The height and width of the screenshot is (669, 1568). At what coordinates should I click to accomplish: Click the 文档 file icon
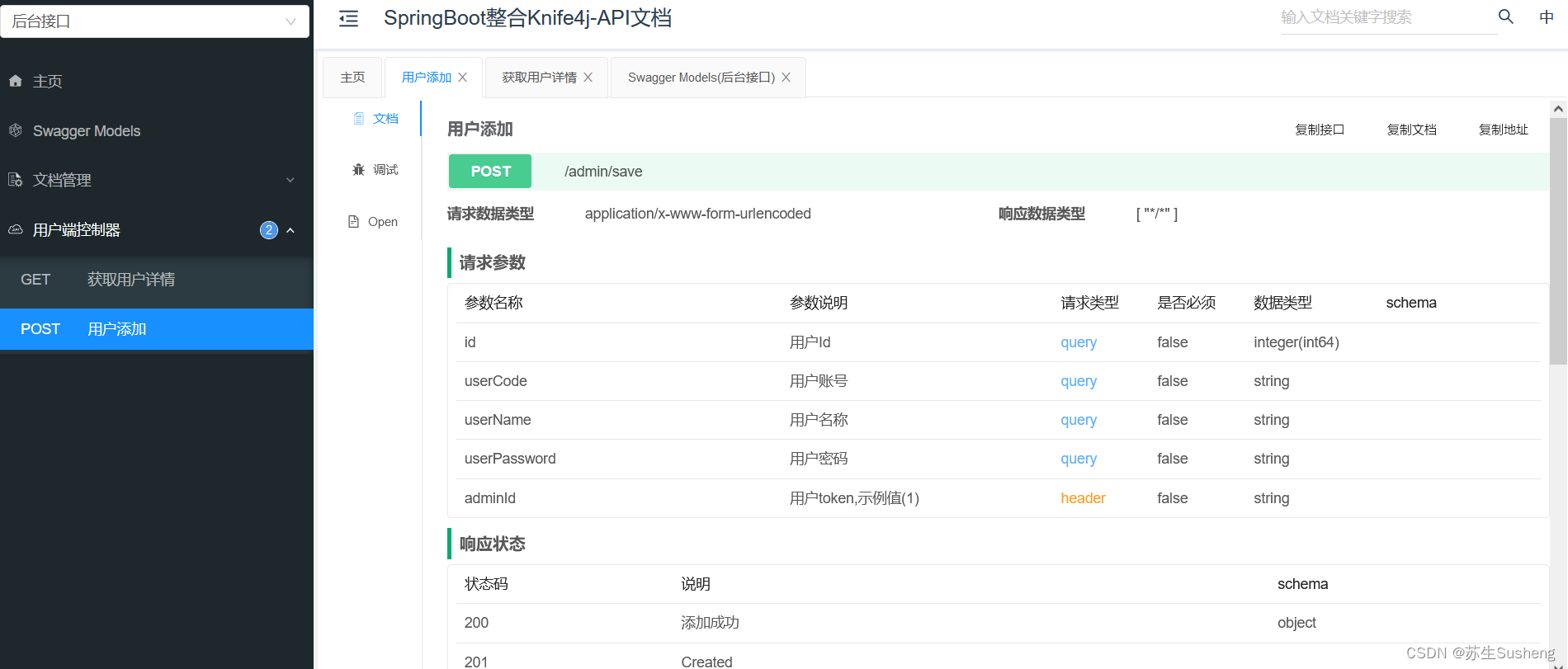[x=358, y=119]
